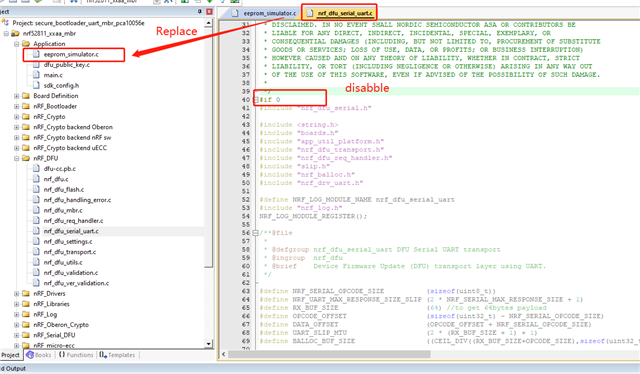Open the Functions tab
Viewport: 640px width, 374px height.
coord(76,355)
